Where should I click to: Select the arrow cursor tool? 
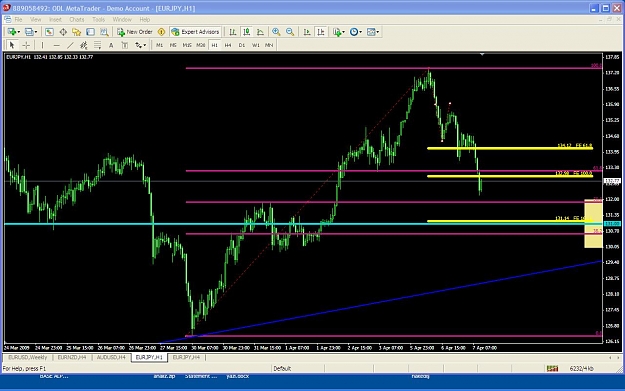click(x=12, y=45)
